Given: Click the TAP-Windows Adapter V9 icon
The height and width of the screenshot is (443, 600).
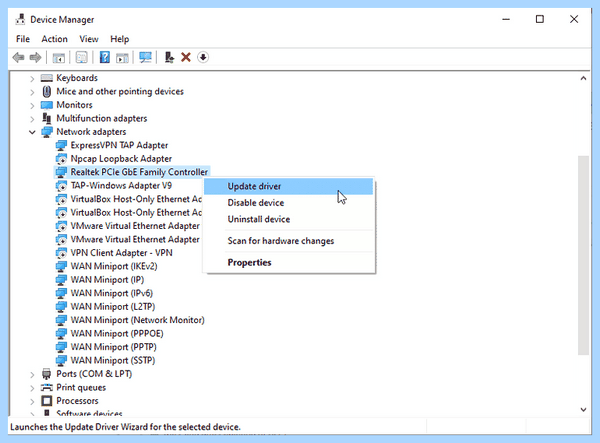Looking at the screenshot, I should coord(61,186).
